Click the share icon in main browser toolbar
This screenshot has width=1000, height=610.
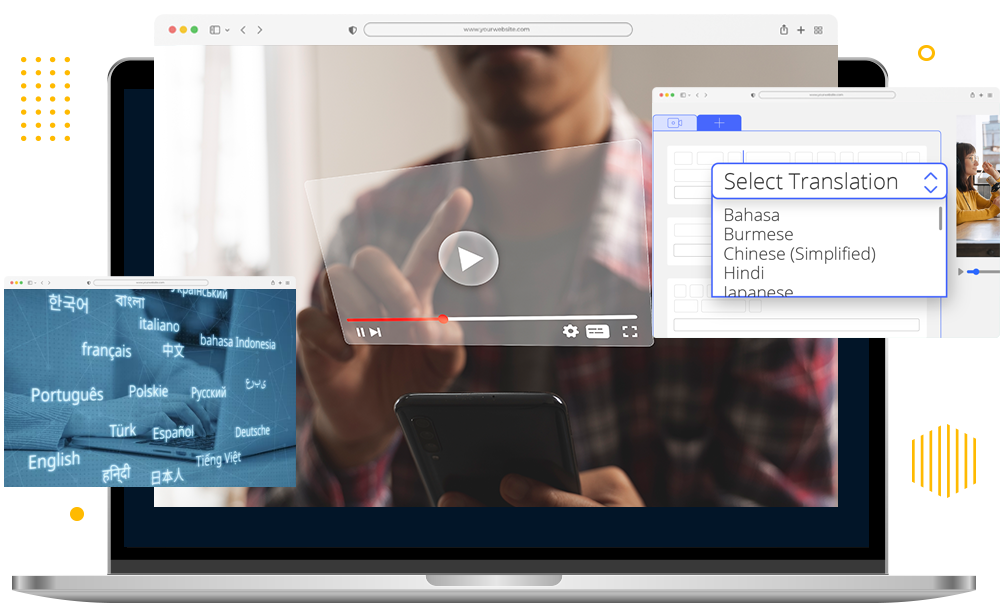pos(784,30)
